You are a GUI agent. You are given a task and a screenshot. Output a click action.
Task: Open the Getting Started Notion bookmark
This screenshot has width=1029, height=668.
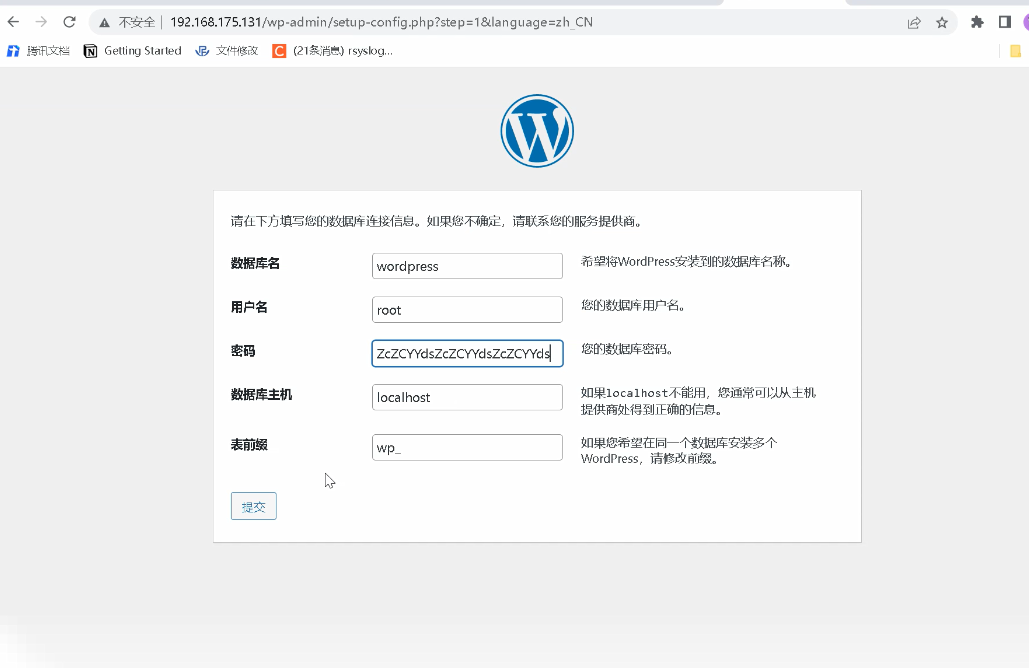[133, 51]
